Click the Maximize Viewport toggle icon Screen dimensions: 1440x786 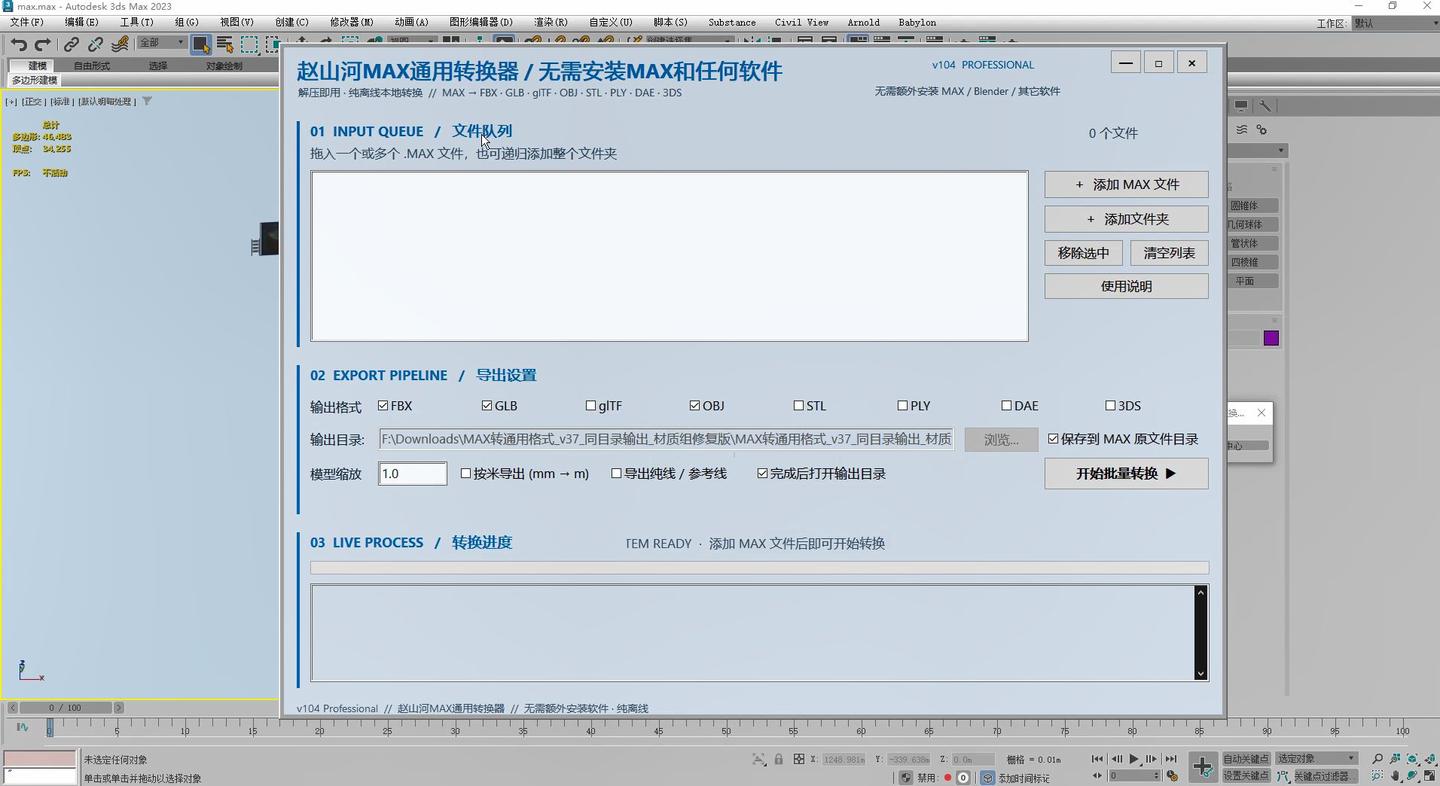click(x=1430, y=776)
